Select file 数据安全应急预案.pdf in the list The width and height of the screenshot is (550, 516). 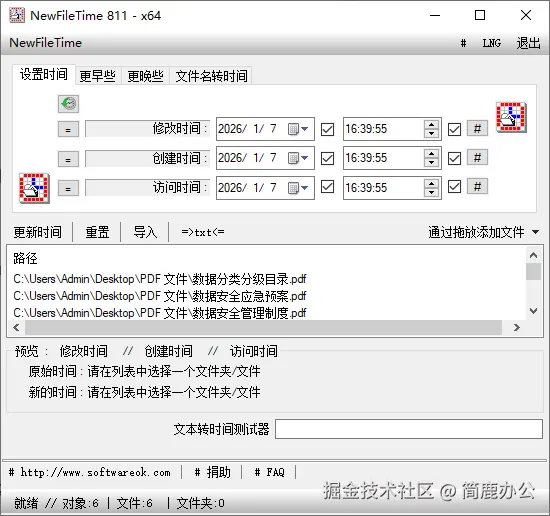pos(160,296)
